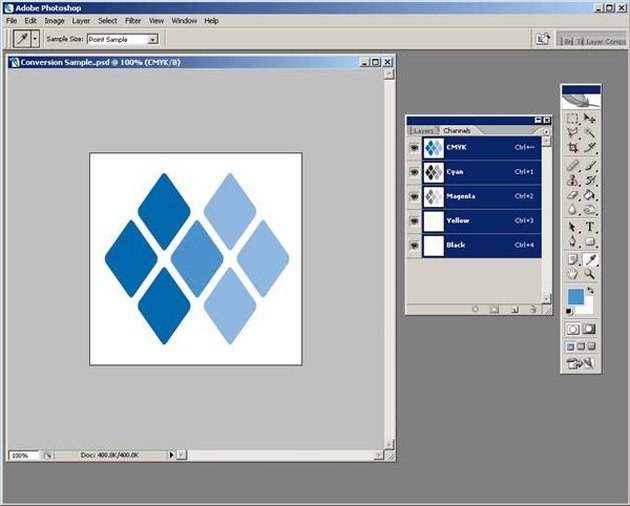Screen dimensions: 630x506
Task: Switch to Full Screen with menu bar mode
Action: point(581,347)
